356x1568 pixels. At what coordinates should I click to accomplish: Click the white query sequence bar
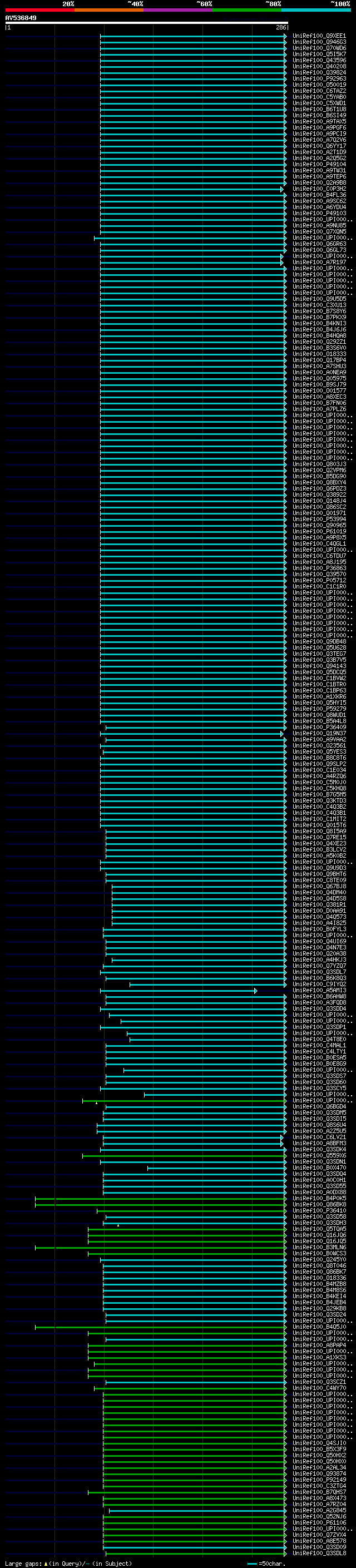pyautogui.click(x=147, y=23)
